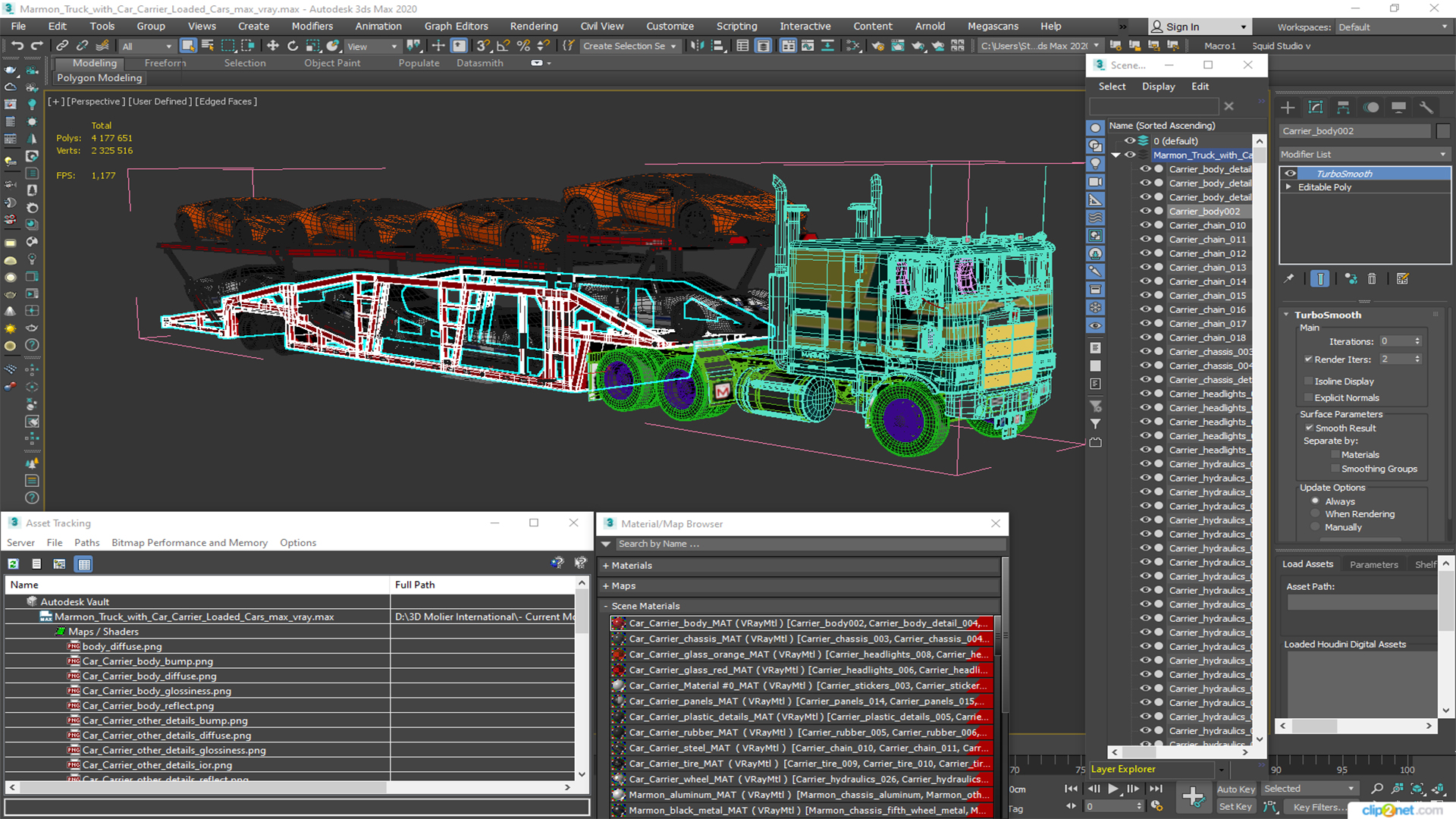Open the Hierarchy command panel tab

click(x=1343, y=108)
